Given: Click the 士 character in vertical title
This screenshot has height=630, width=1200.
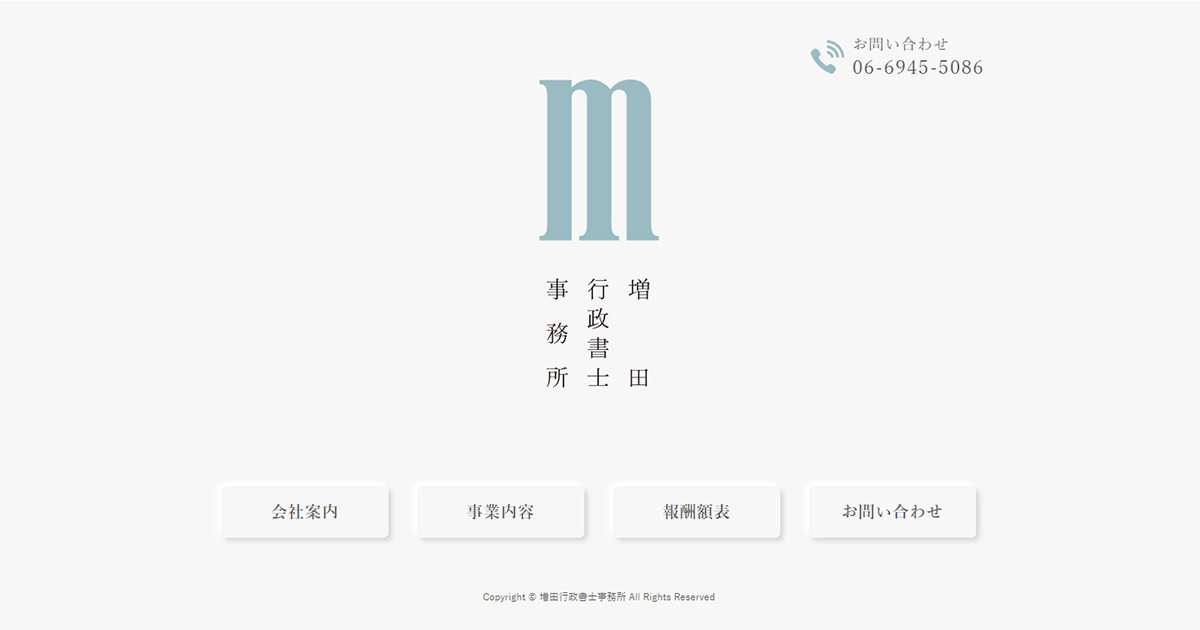Looking at the screenshot, I should (598, 378).
